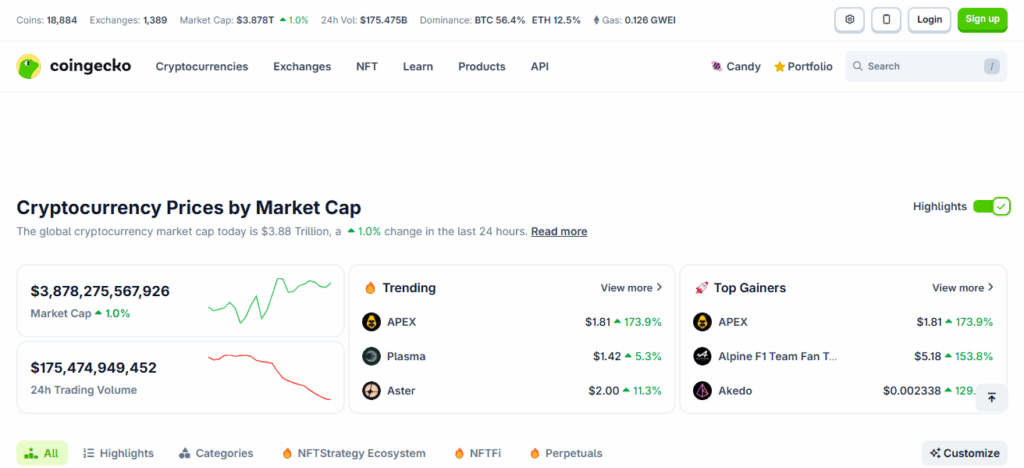
Task: Focus the Search input field
Action: (x=915, y=67)
